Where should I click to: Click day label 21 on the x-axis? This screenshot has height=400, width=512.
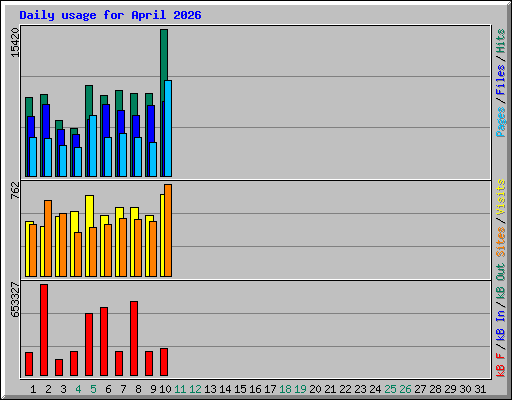[x=330, y=389]
